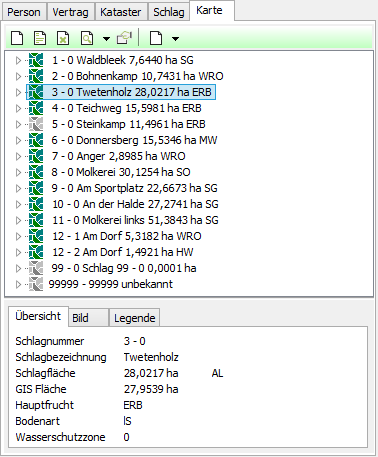Click the green field icon of Teichweg
This screenshot has width=378, height=457.
click(36, 108)
